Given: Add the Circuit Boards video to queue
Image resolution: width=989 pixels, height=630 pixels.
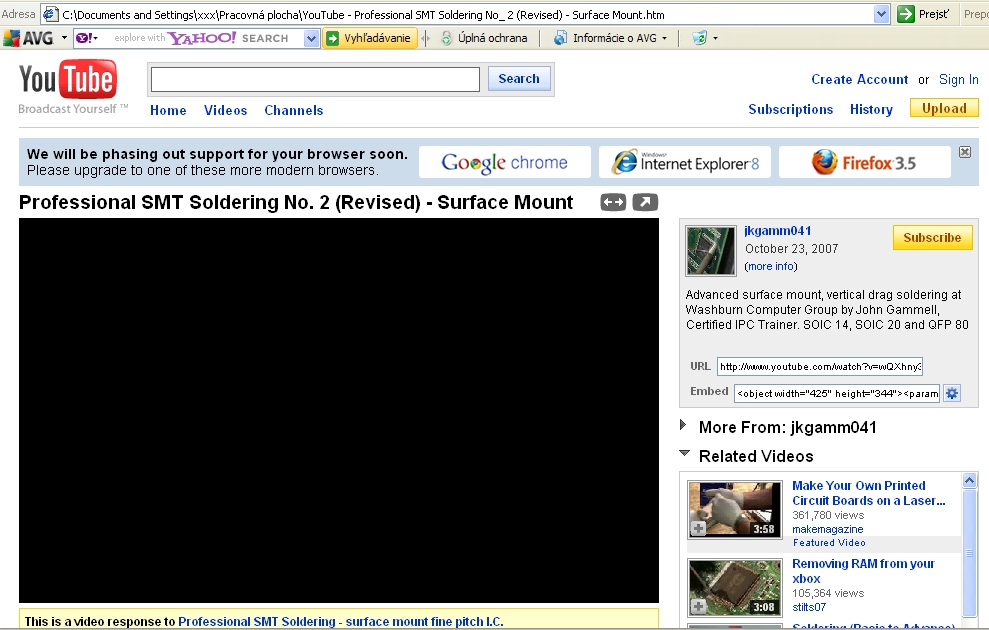Looking at the screenshot, I should 698,528.
